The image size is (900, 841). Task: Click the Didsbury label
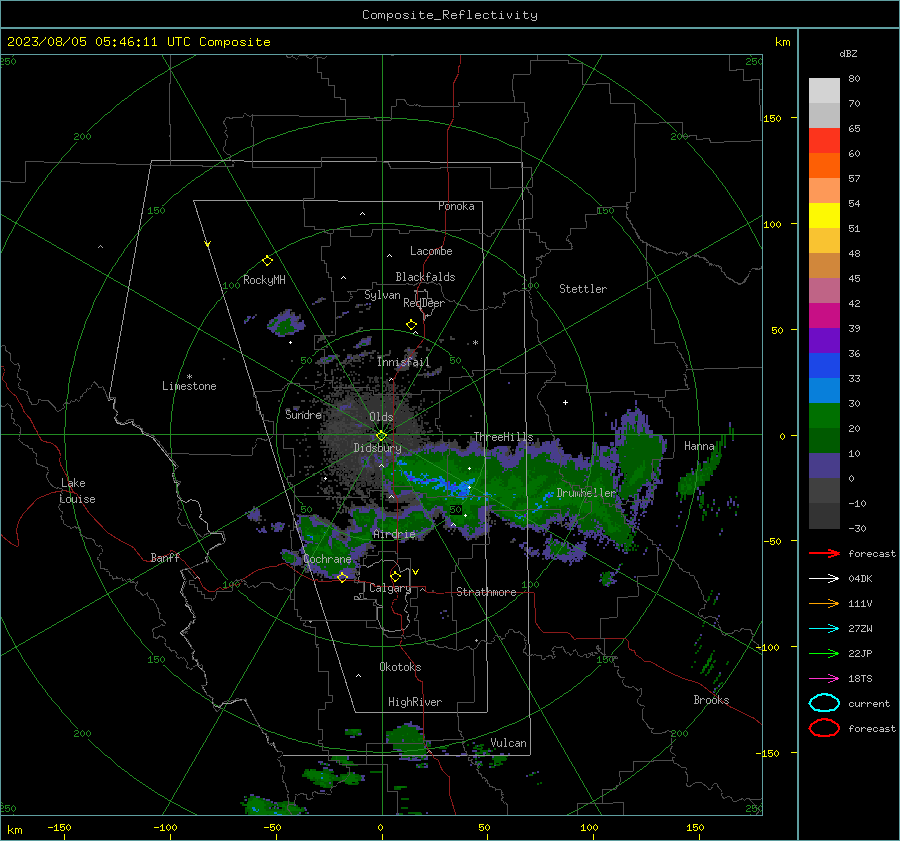(377, 448)
